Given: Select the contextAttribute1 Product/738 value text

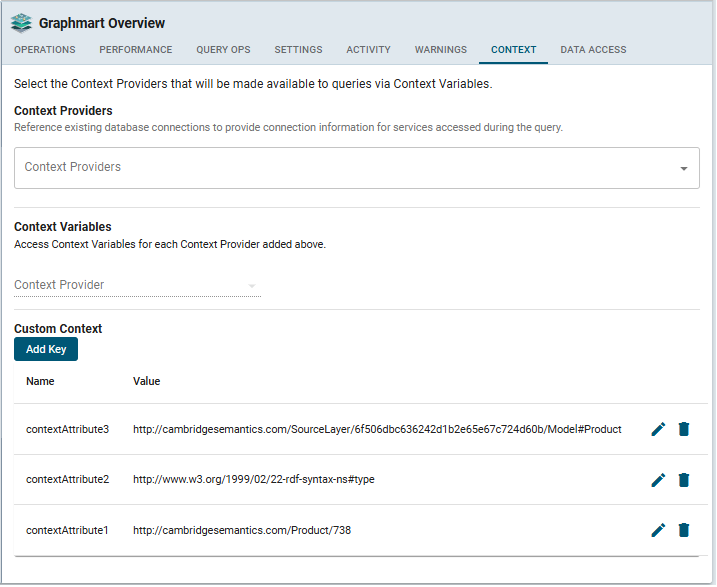Looking at the screenshot, I should pyautogui.click(x=241, y=530).
